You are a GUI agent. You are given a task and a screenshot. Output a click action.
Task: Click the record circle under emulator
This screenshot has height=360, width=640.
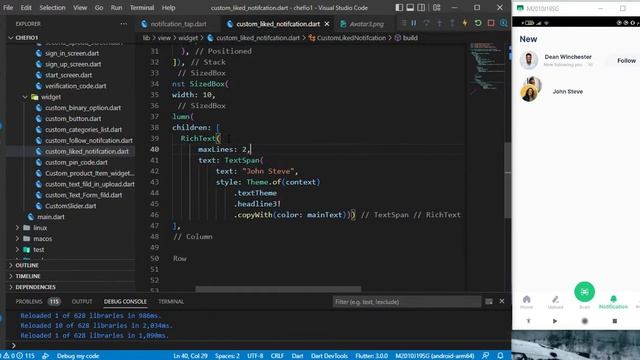click(x=584, y=321)
